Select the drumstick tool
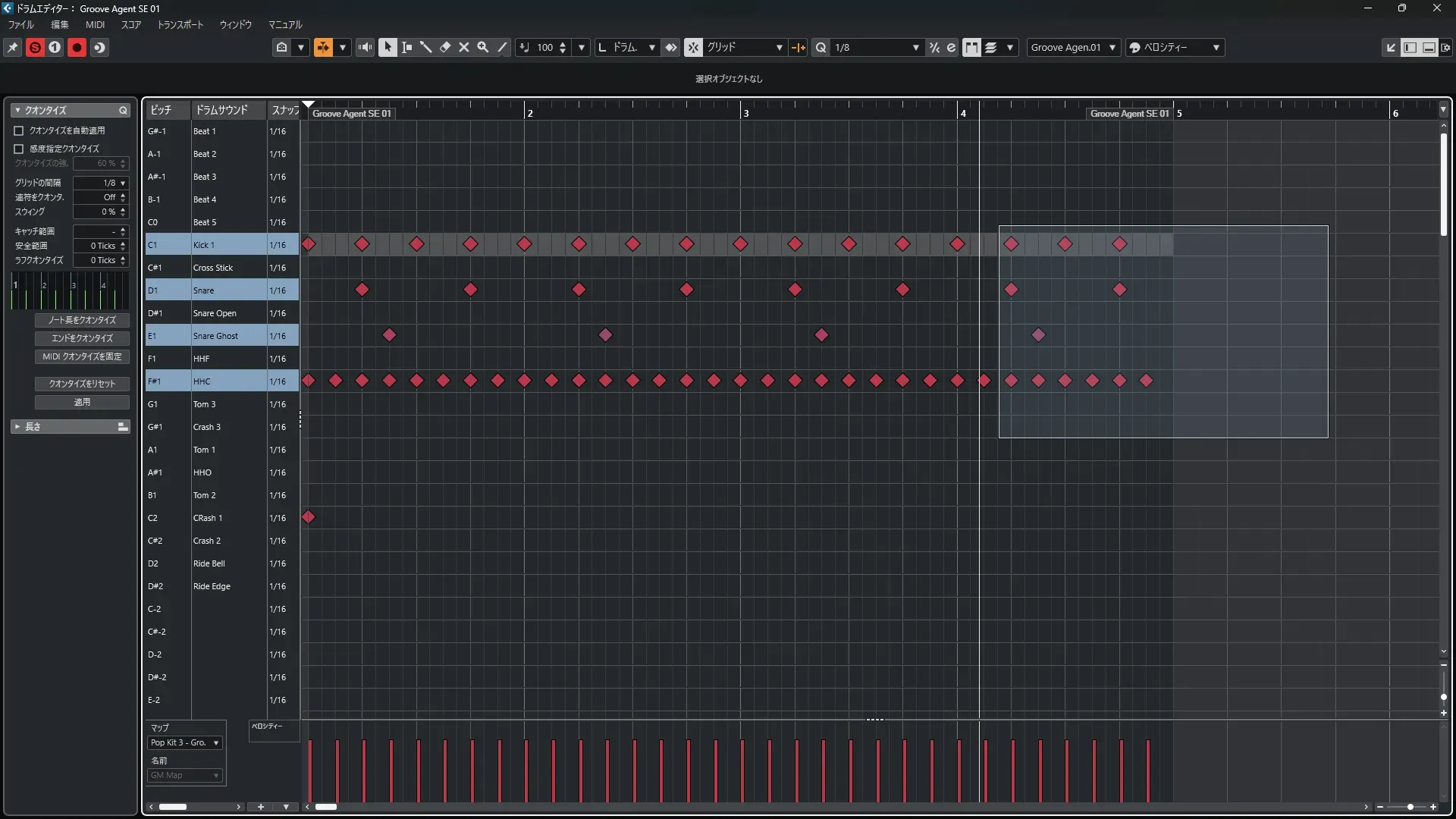This screenshot has width=1456, height=819. point(425,47)
